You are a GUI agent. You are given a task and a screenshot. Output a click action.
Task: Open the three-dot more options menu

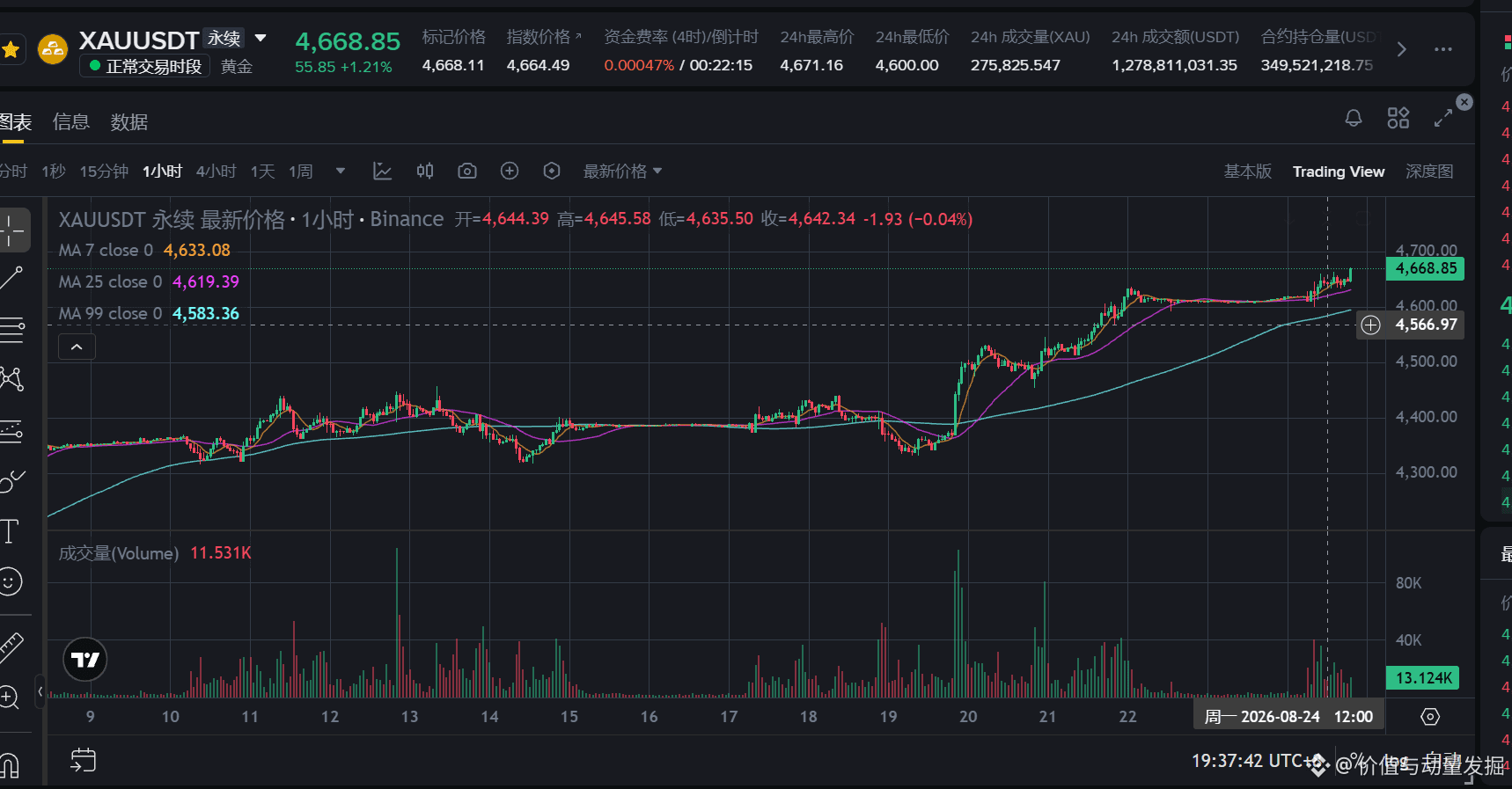(1443, 49)
